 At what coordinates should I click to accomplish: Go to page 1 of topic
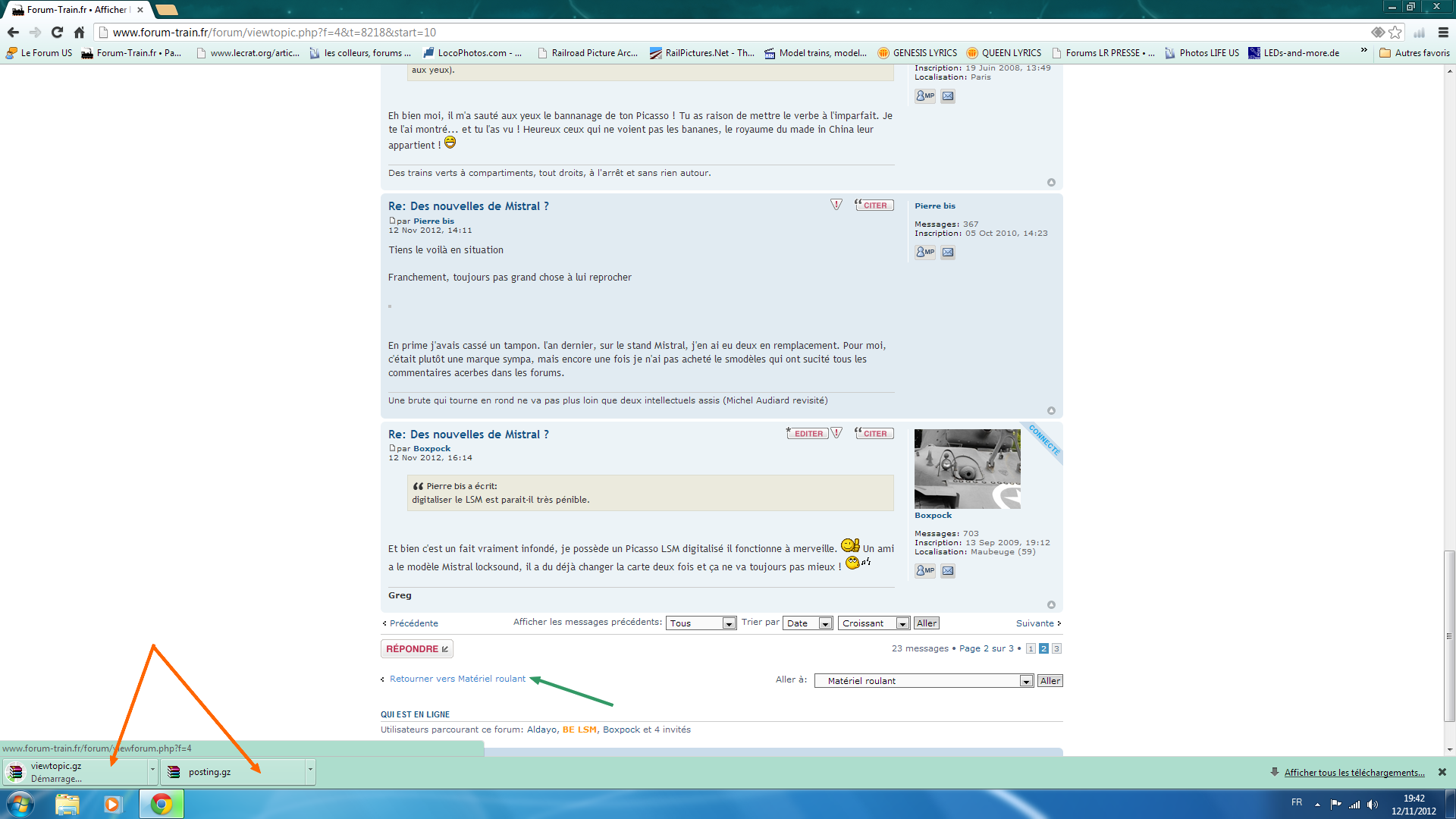(1031, 649)
